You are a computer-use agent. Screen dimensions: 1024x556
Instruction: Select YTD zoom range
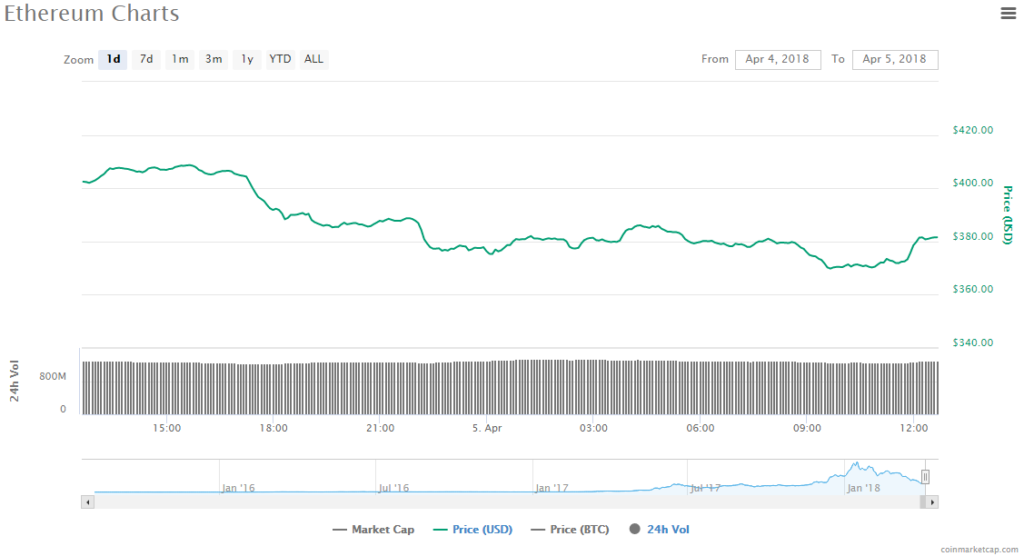pos(280,59)
